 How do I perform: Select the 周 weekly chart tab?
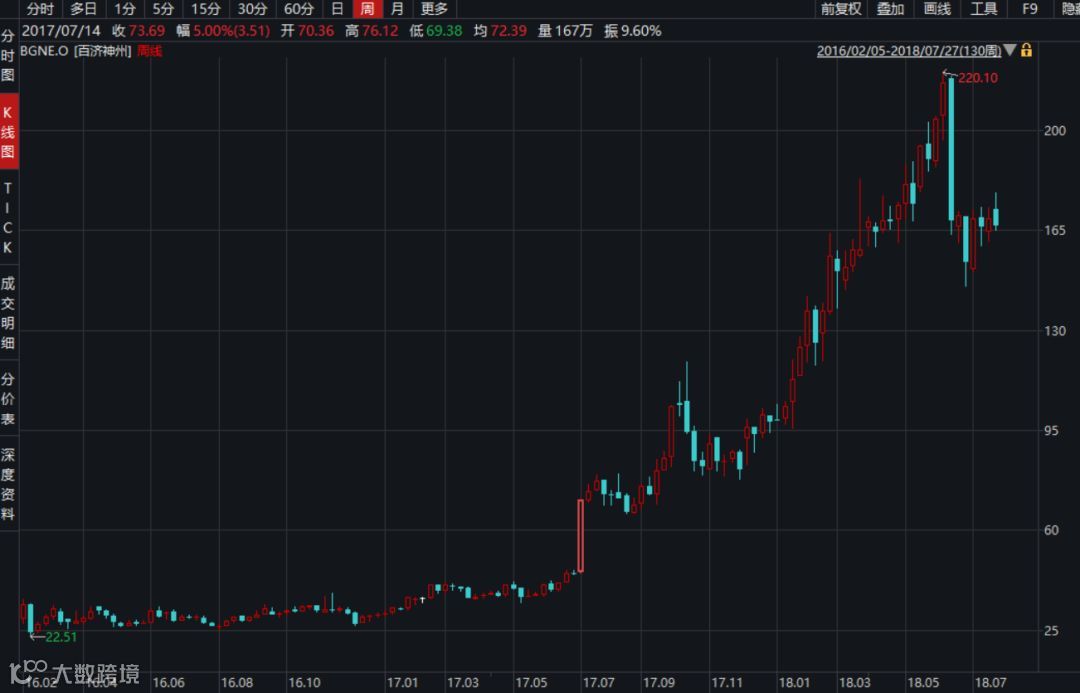367,9
